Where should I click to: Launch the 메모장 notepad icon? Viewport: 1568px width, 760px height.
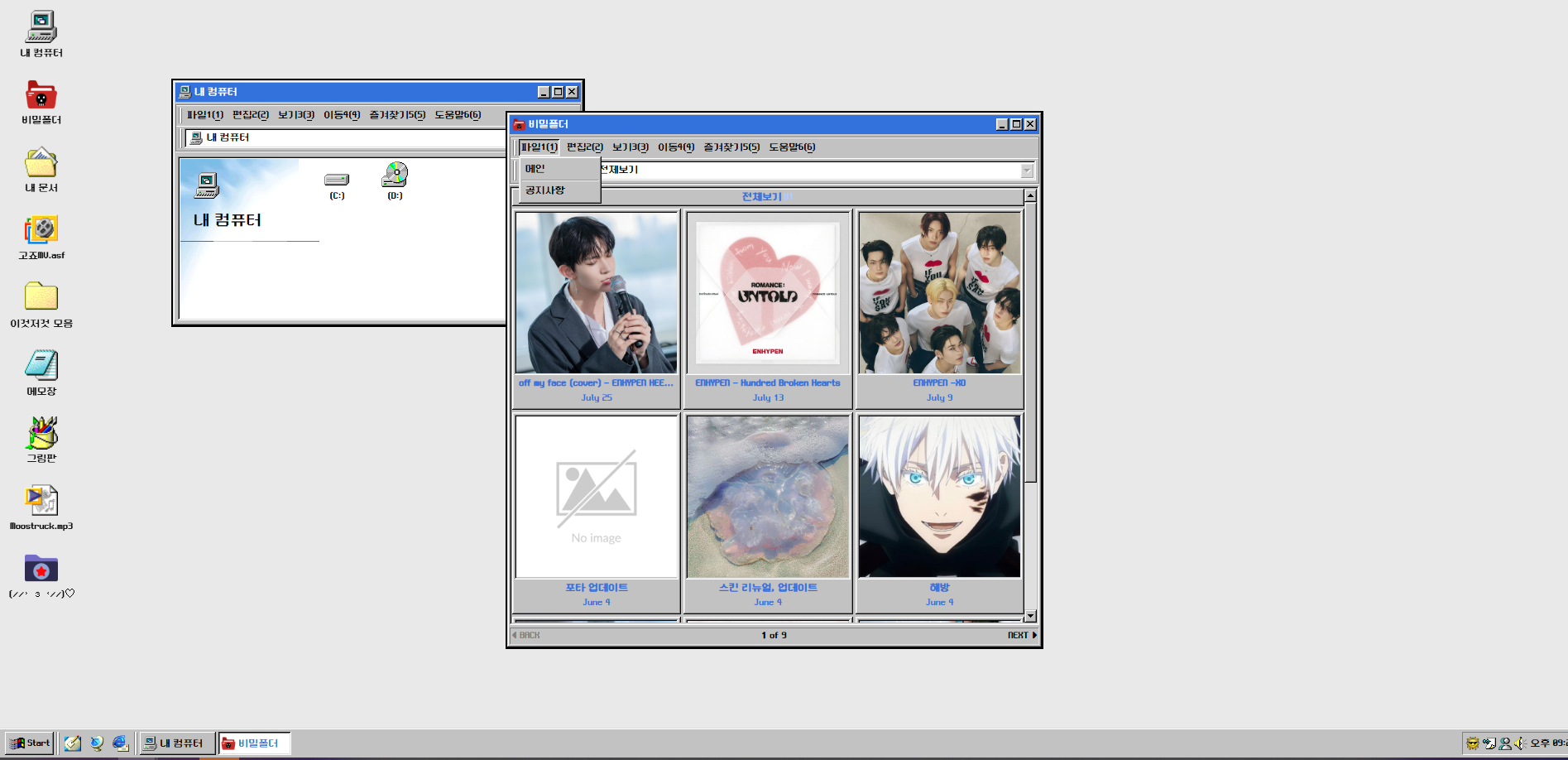(x=41, y=373)
